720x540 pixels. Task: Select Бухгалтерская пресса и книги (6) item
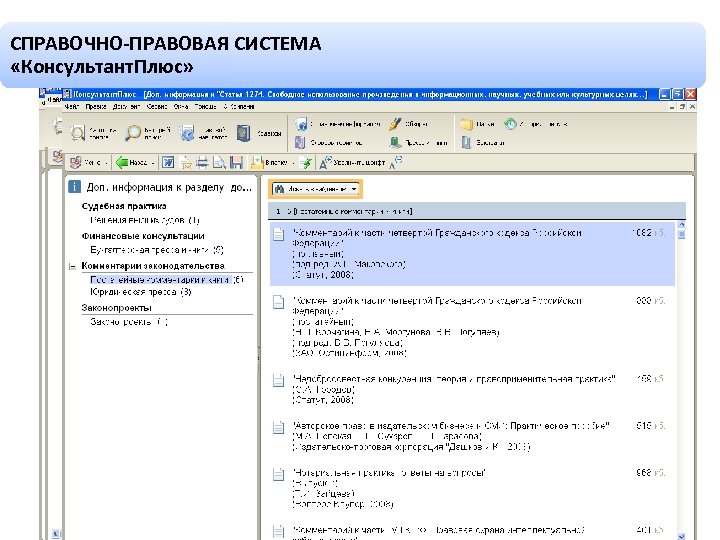pyautogui.click(x=157, y=250)
